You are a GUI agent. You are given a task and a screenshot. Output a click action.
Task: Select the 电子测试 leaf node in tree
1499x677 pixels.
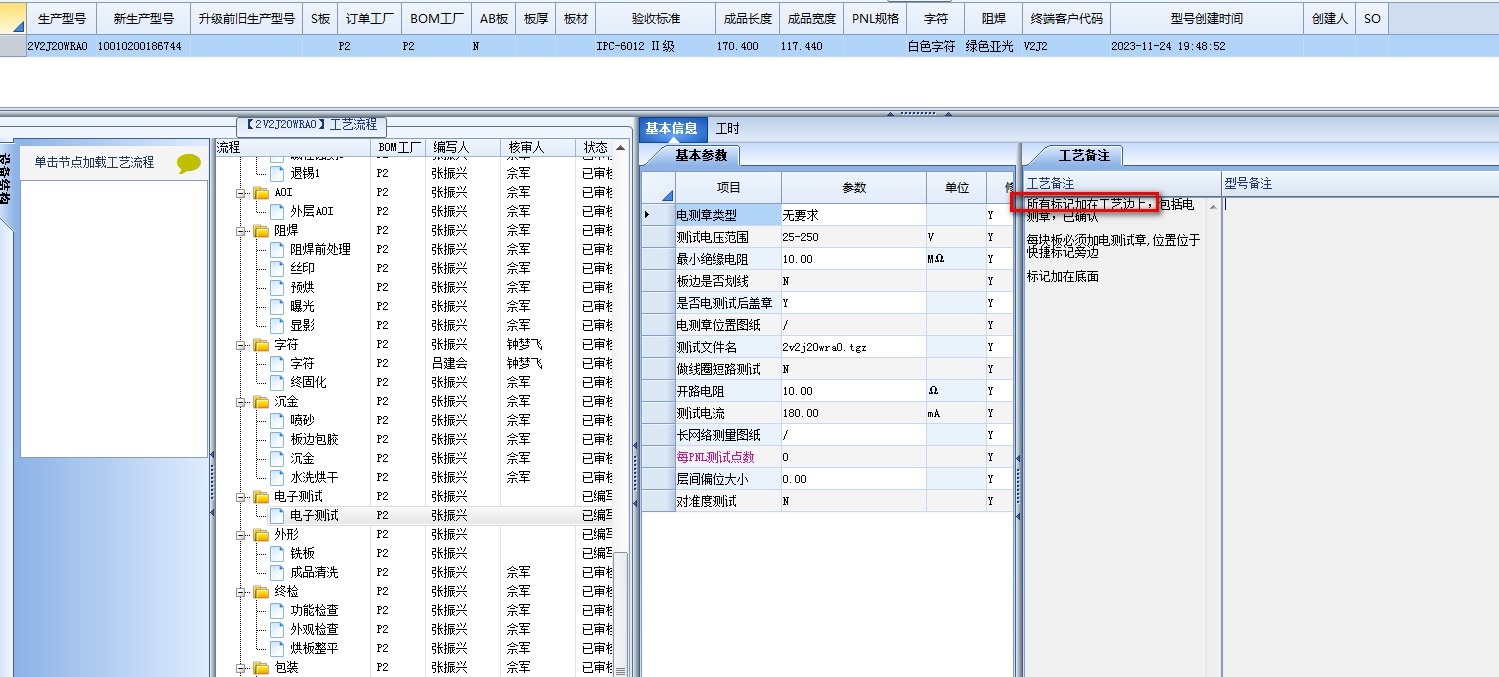click(x=315, y=516)
